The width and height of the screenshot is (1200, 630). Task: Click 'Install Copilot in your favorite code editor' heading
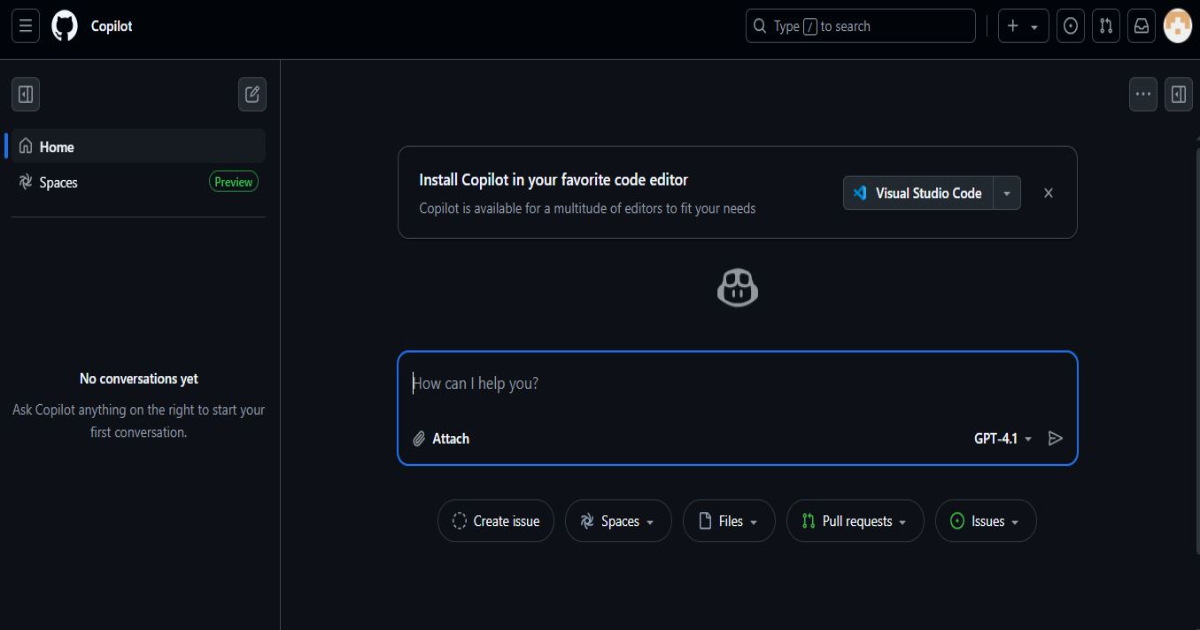pyautogui.click(x=553, y=180)
